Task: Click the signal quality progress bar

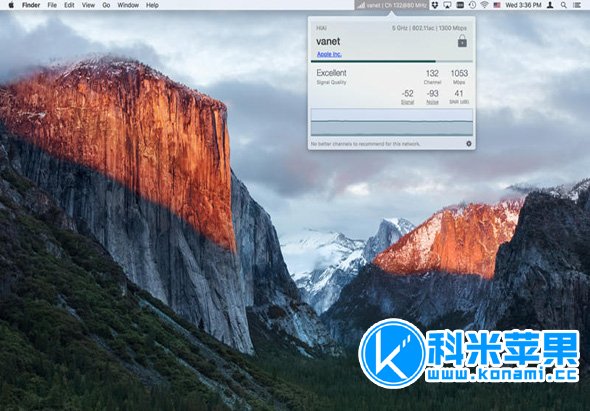Action: click(x=392, y=61)
